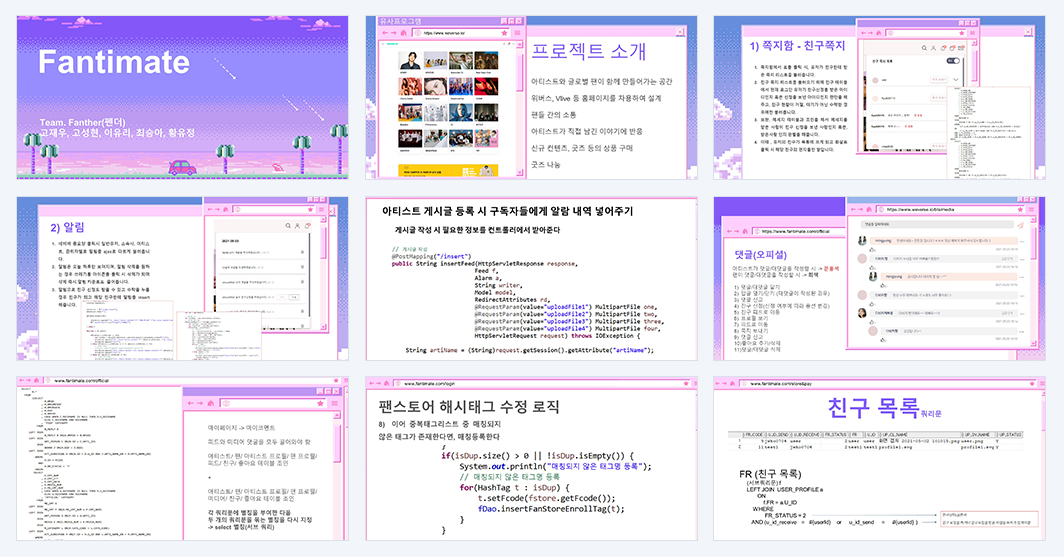Click the back arrow in the 마이페이지 slide top bar
The image size is (1064, 557).
[x=22, y=380]
